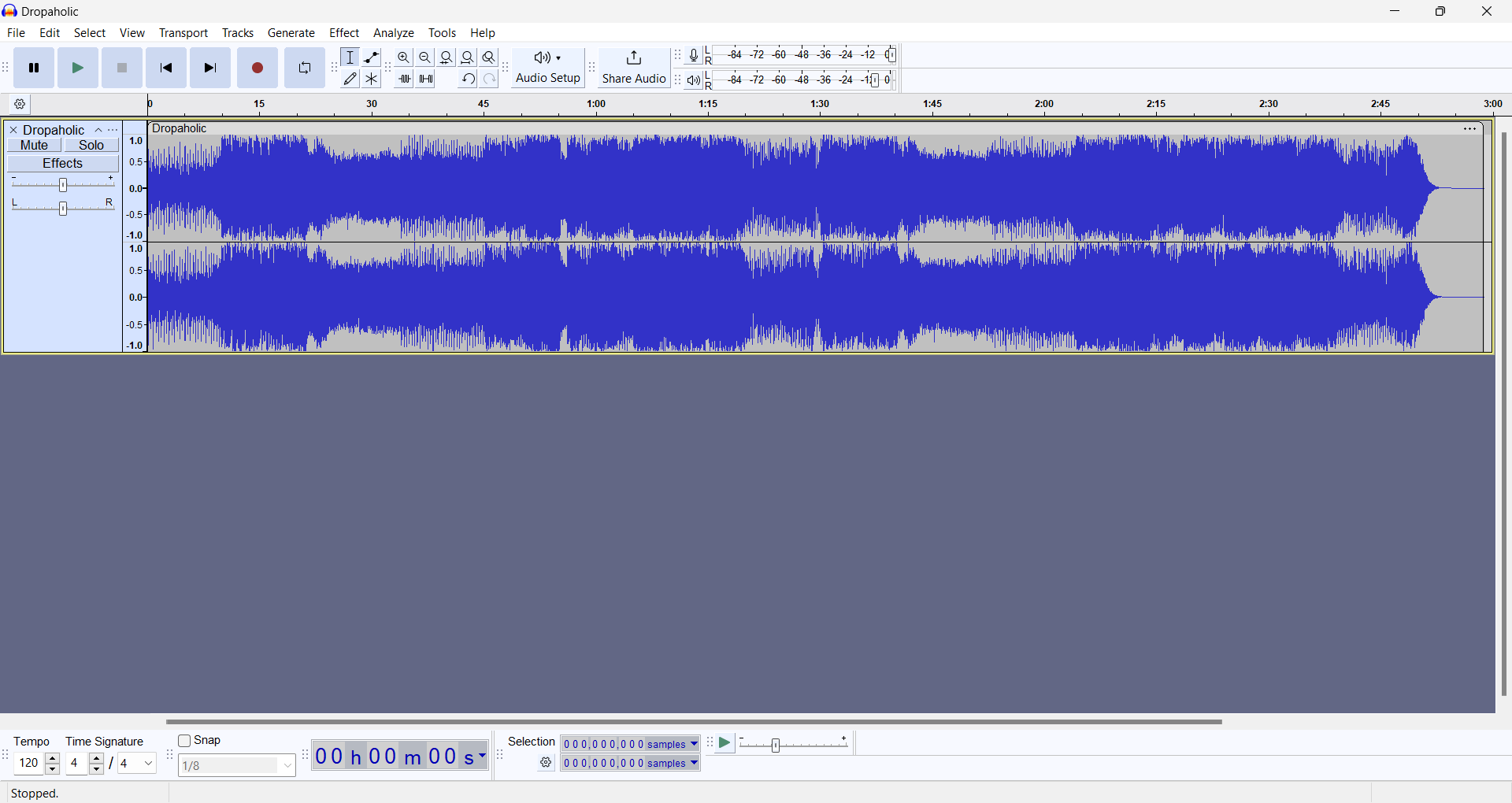Open the Analyze menu
Screen dimensions: 1512x803
(x=395, y=33)
